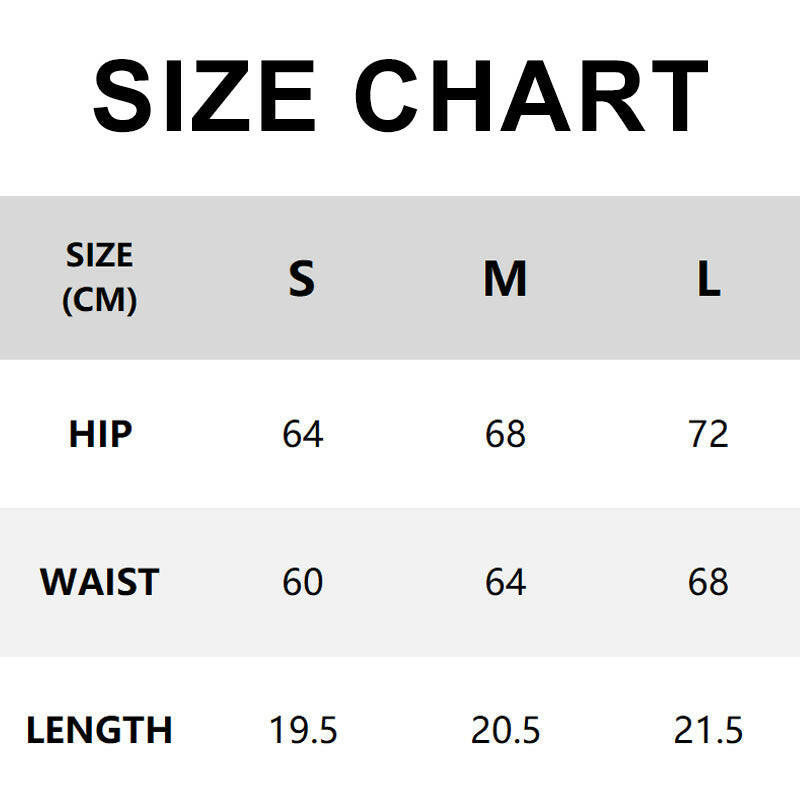Select the hip value 72 for size L
This screenshot has height=800, width=800.
coord(708,435)
